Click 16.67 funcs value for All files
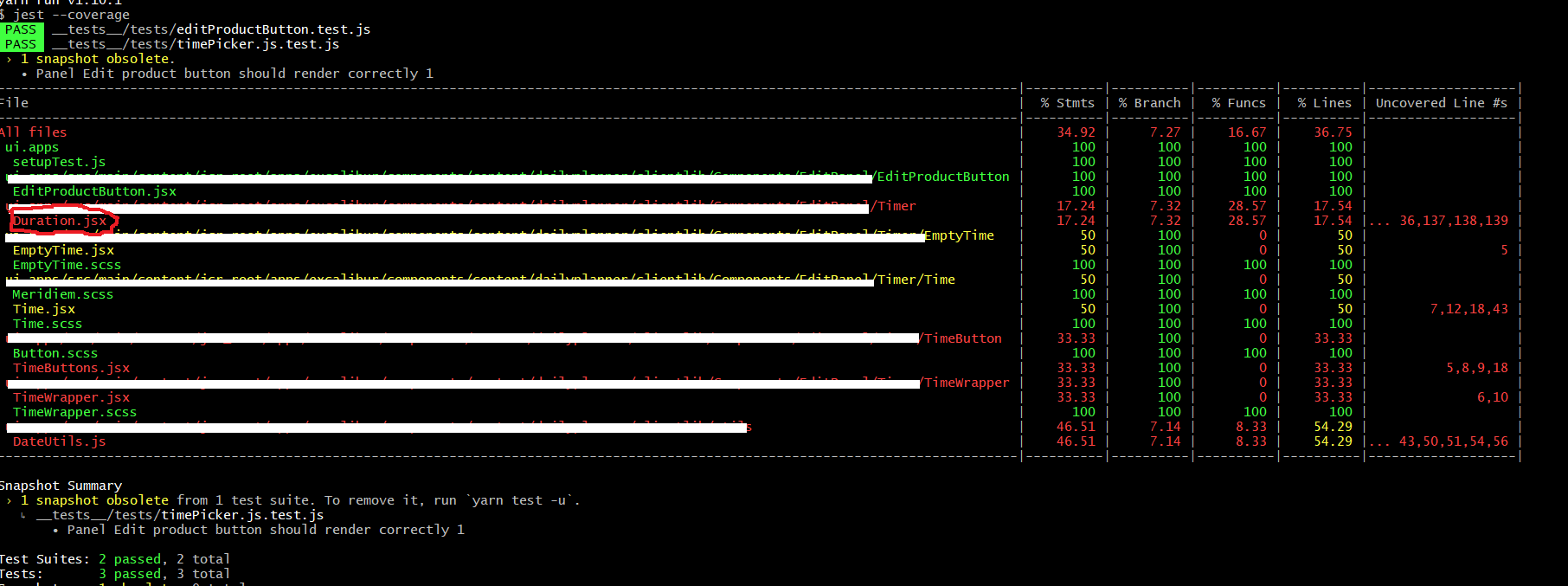This screenshot has height=586, width=1568. (1247, 132)
